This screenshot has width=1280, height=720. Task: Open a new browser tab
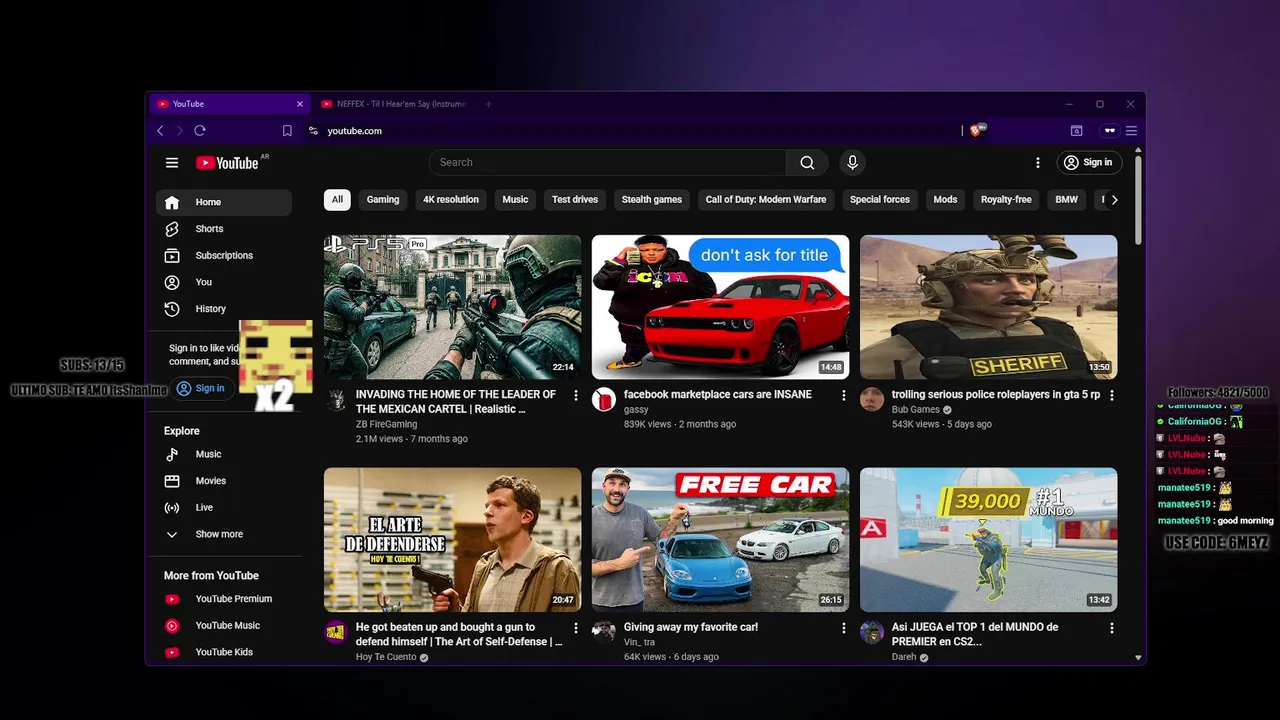(x=489, y=104)
